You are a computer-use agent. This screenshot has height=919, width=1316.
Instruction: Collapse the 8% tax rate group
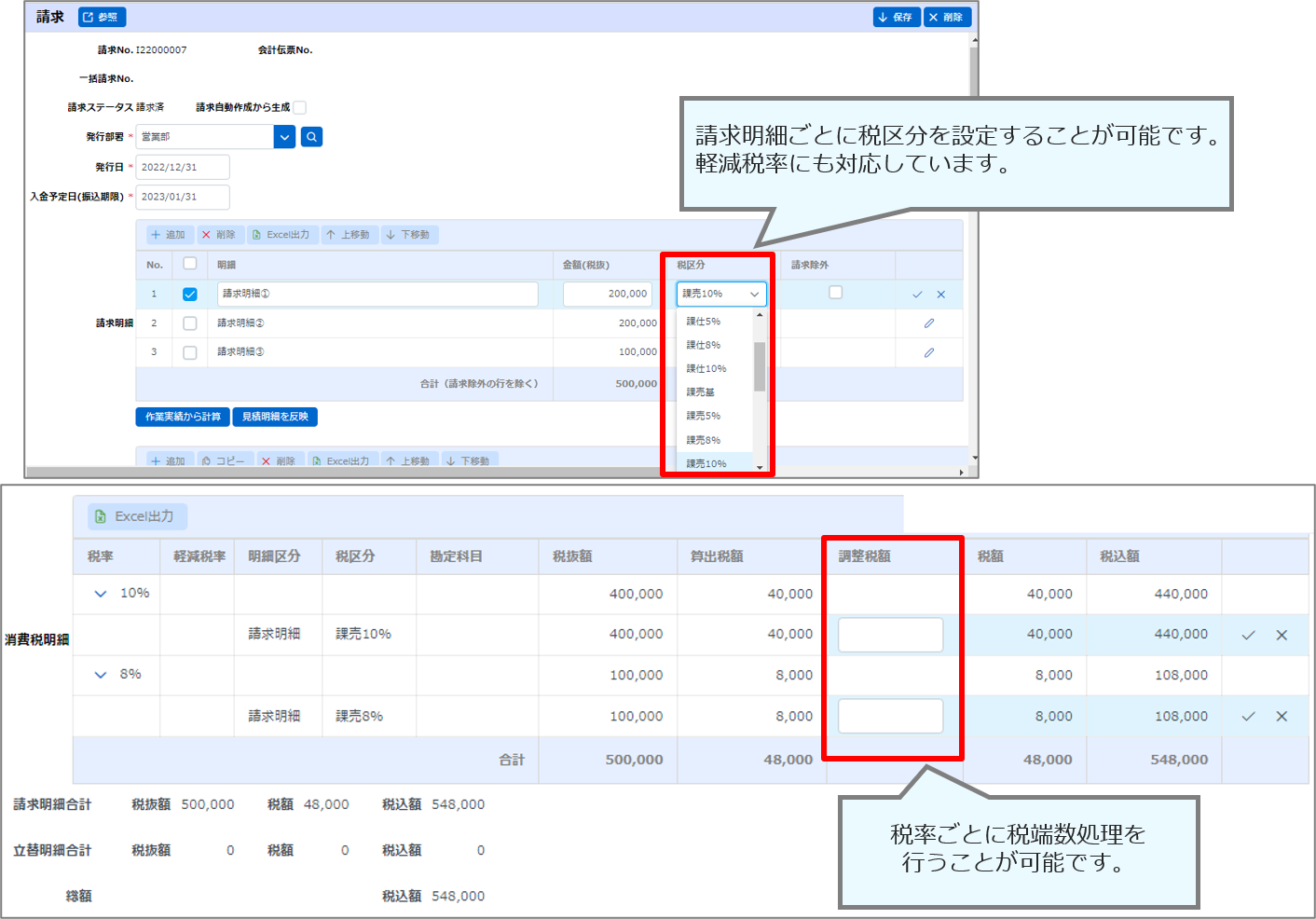101,675
